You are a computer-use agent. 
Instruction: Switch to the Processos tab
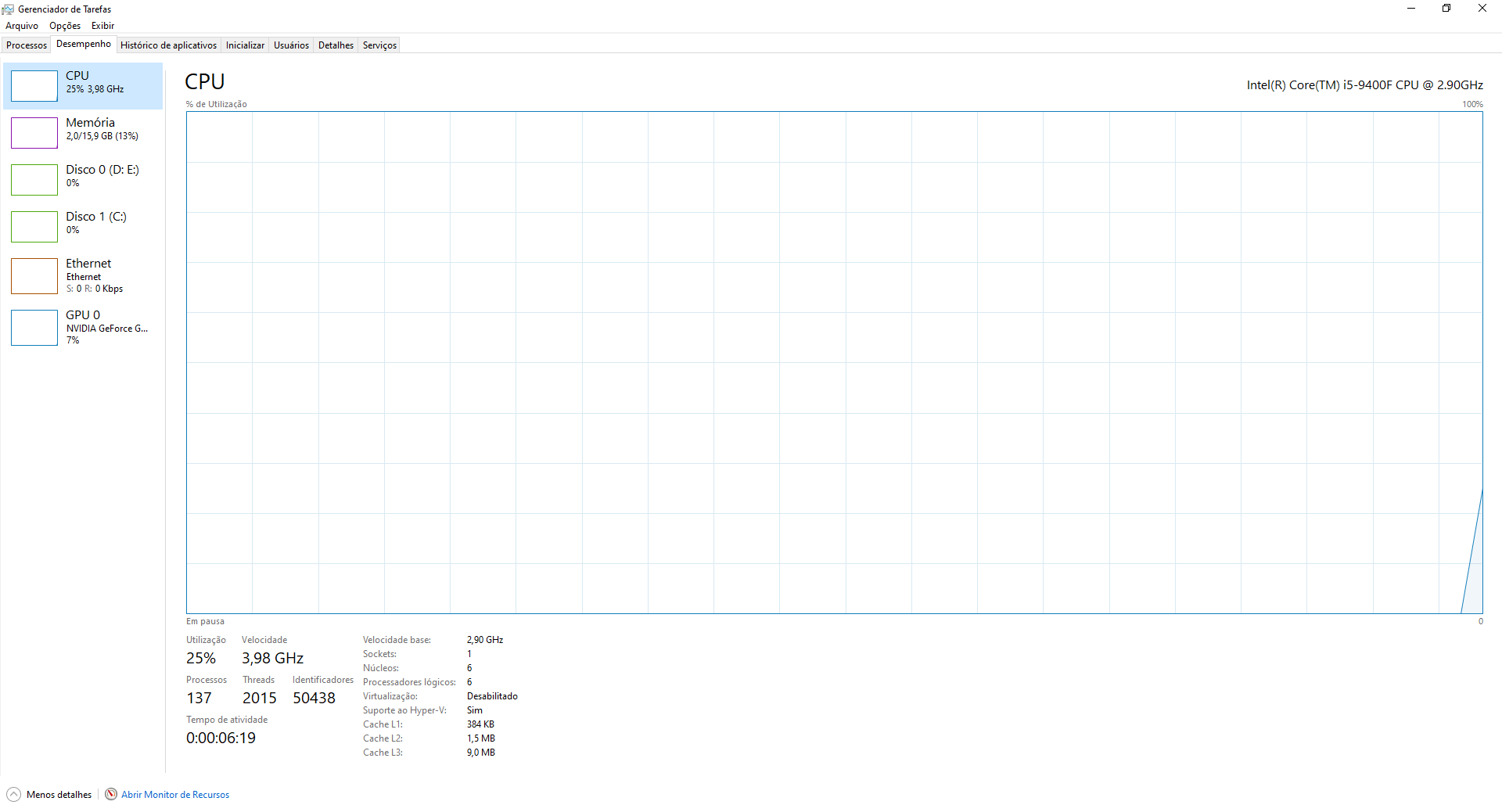(x=27, y=45)
